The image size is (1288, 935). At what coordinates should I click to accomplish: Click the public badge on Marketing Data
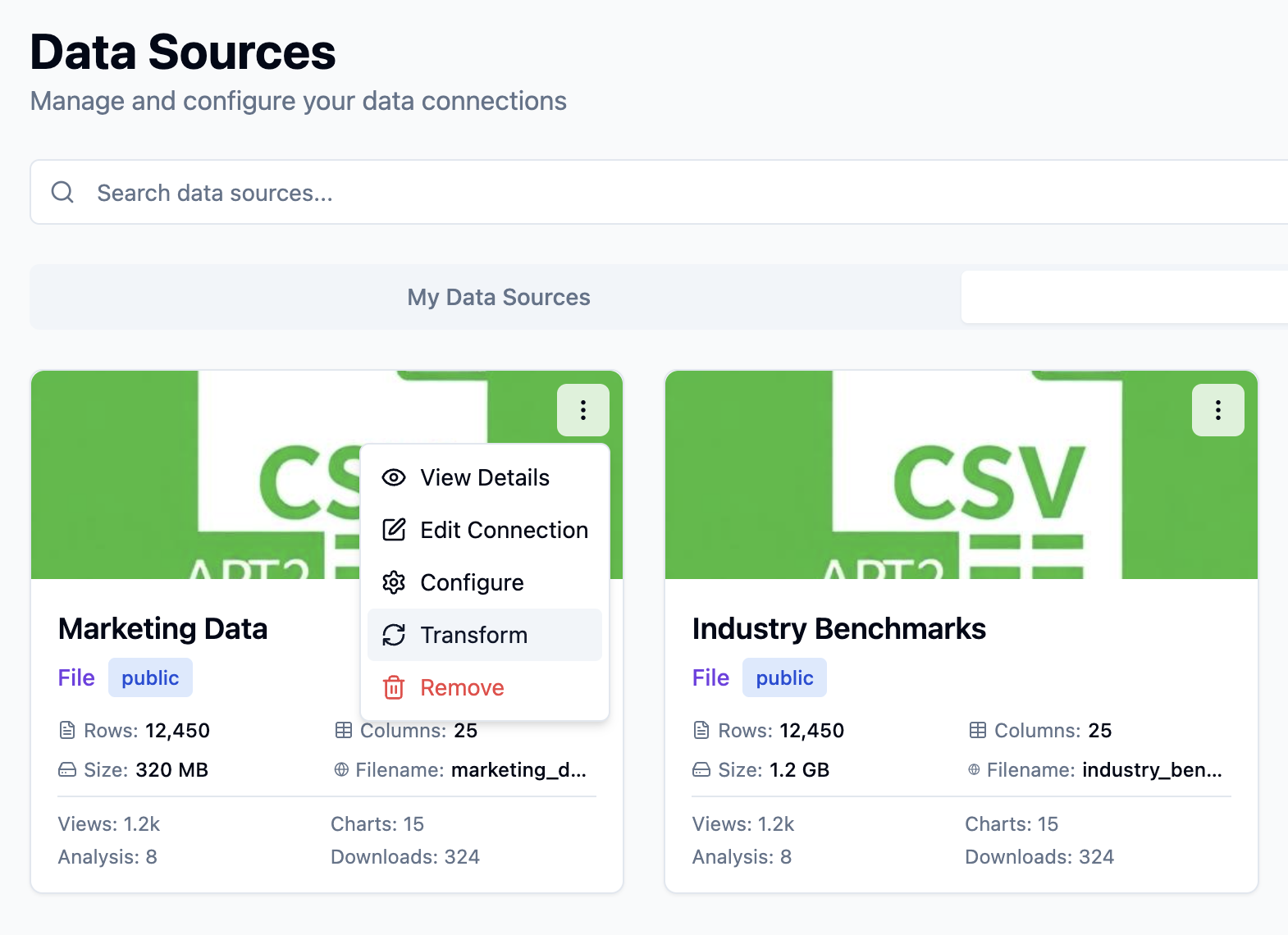coord(150,678)
